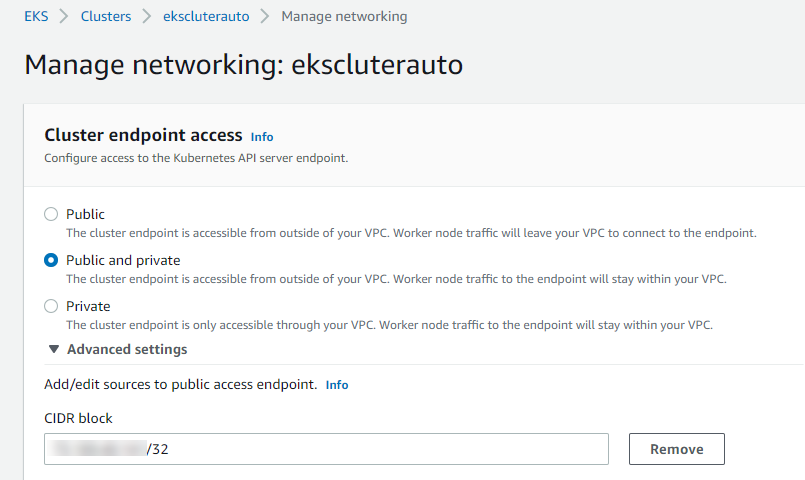Collapse Advanced settings using the triangle arrow

point(52,349)
